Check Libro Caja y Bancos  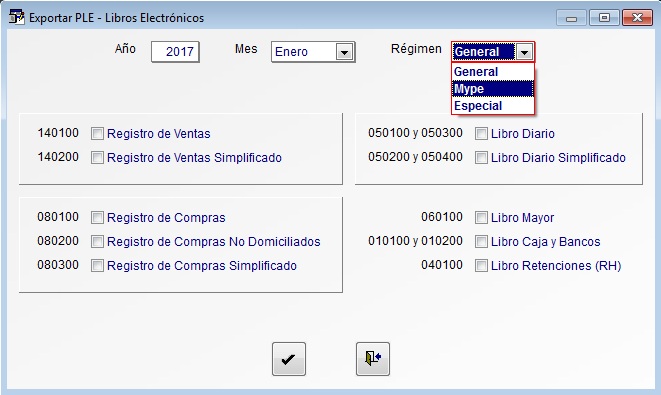pyautogui.click(x=481, y=242)
